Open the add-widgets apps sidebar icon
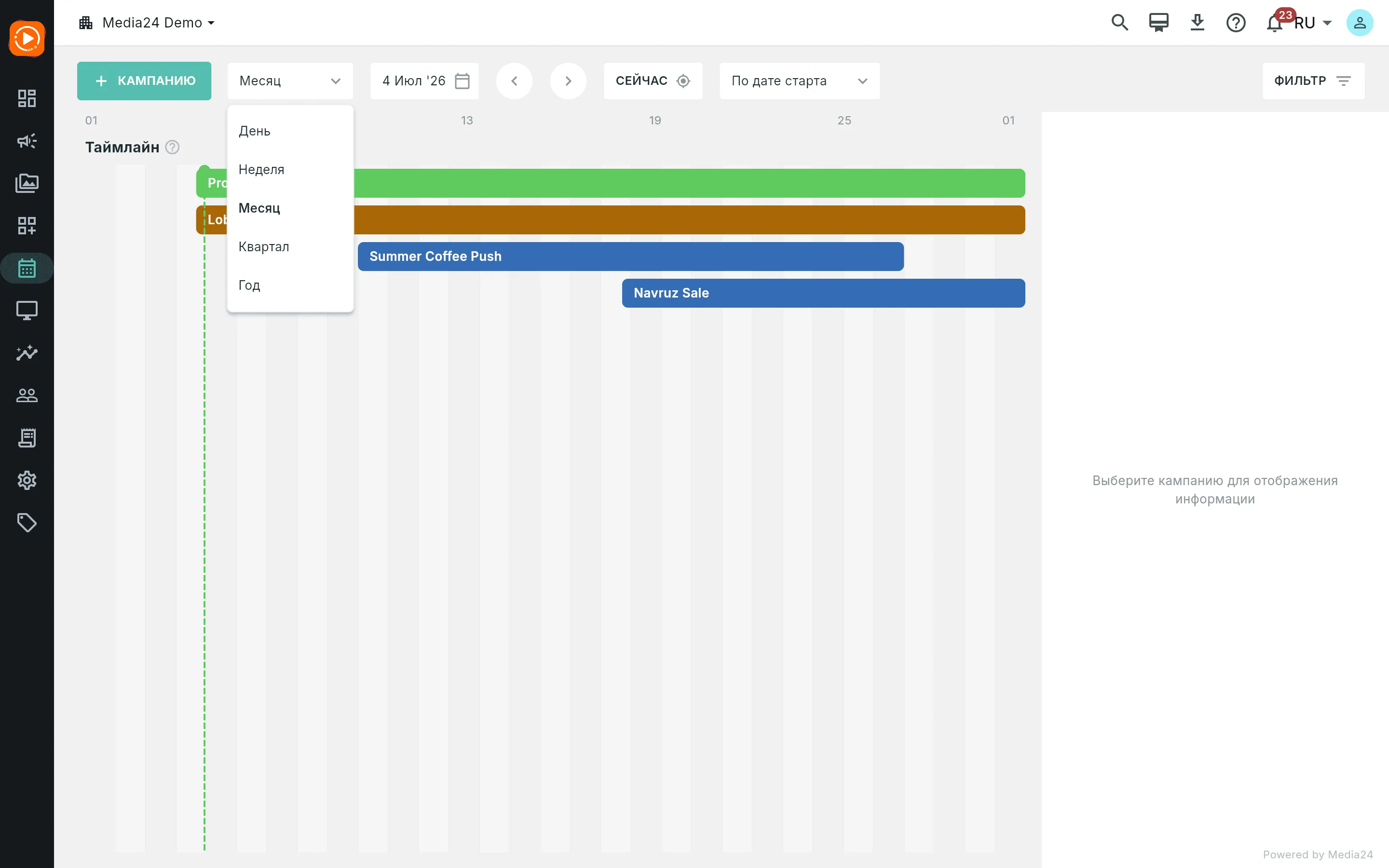 coord(27,226)
